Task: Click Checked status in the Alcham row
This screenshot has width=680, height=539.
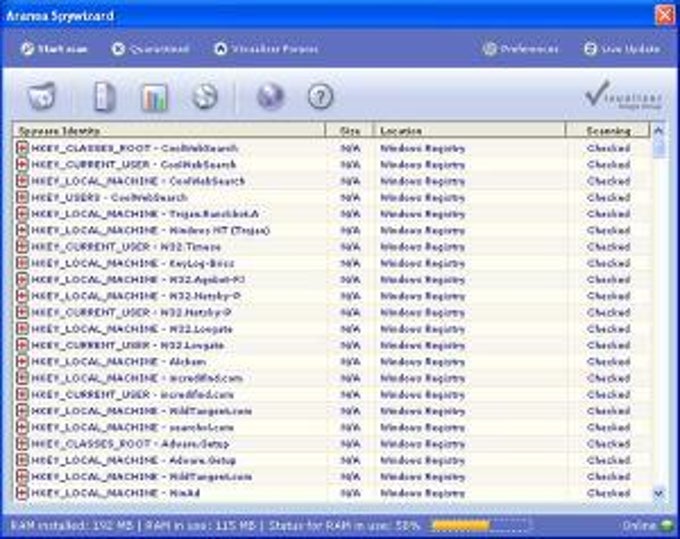Action: coord(608,362)
